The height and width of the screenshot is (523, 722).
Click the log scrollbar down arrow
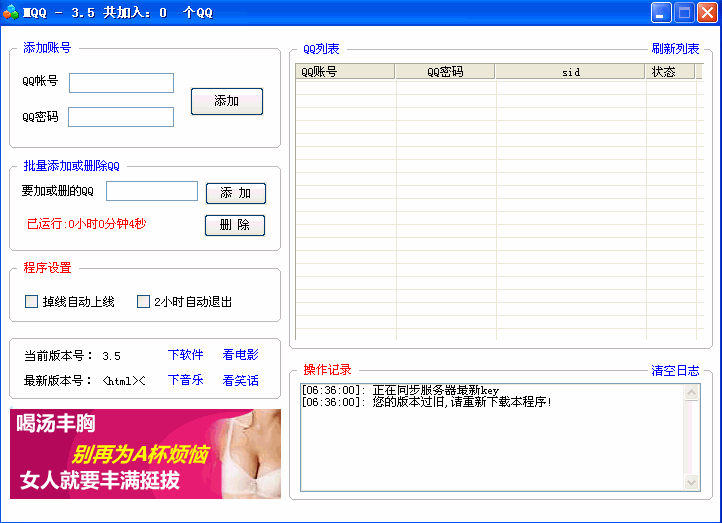point(691,482)
